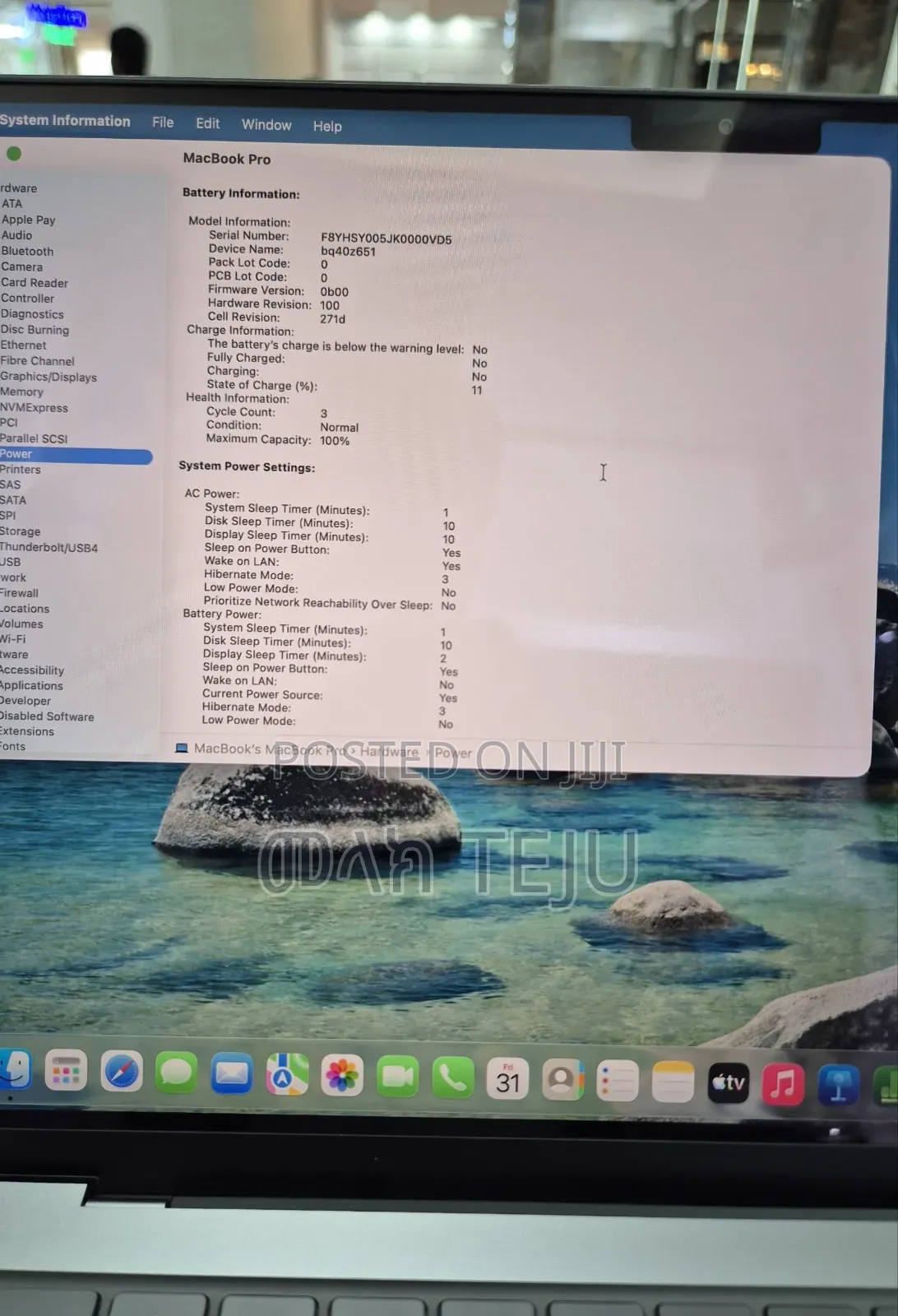
Task: Open the Edit menu
Action: [x=207, y=123]
